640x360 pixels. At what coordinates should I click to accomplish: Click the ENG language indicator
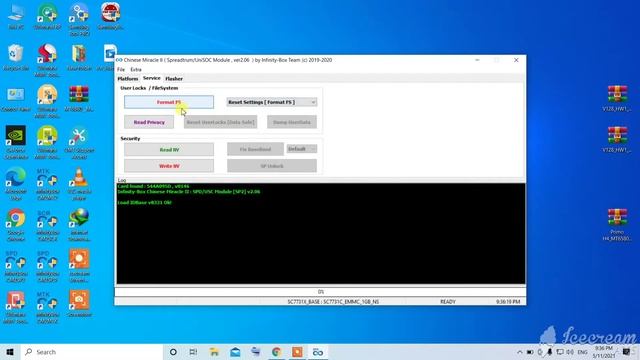[x=582, y=352]
